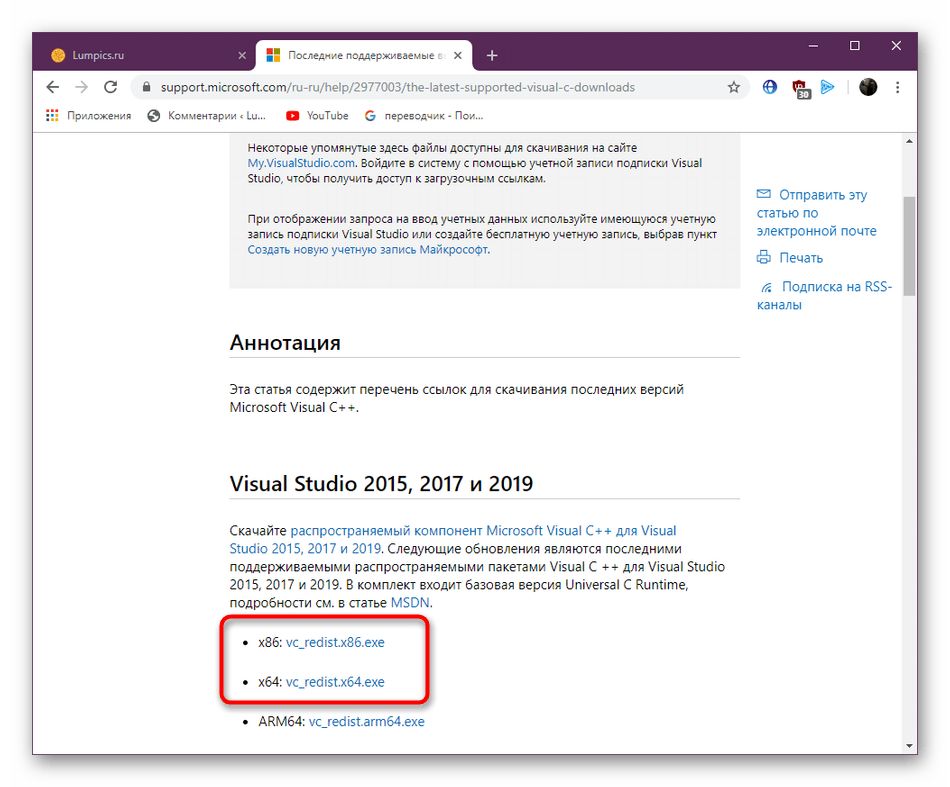Open the YouTube bookmark
This screenshot has width=950, height=787.
316,115
